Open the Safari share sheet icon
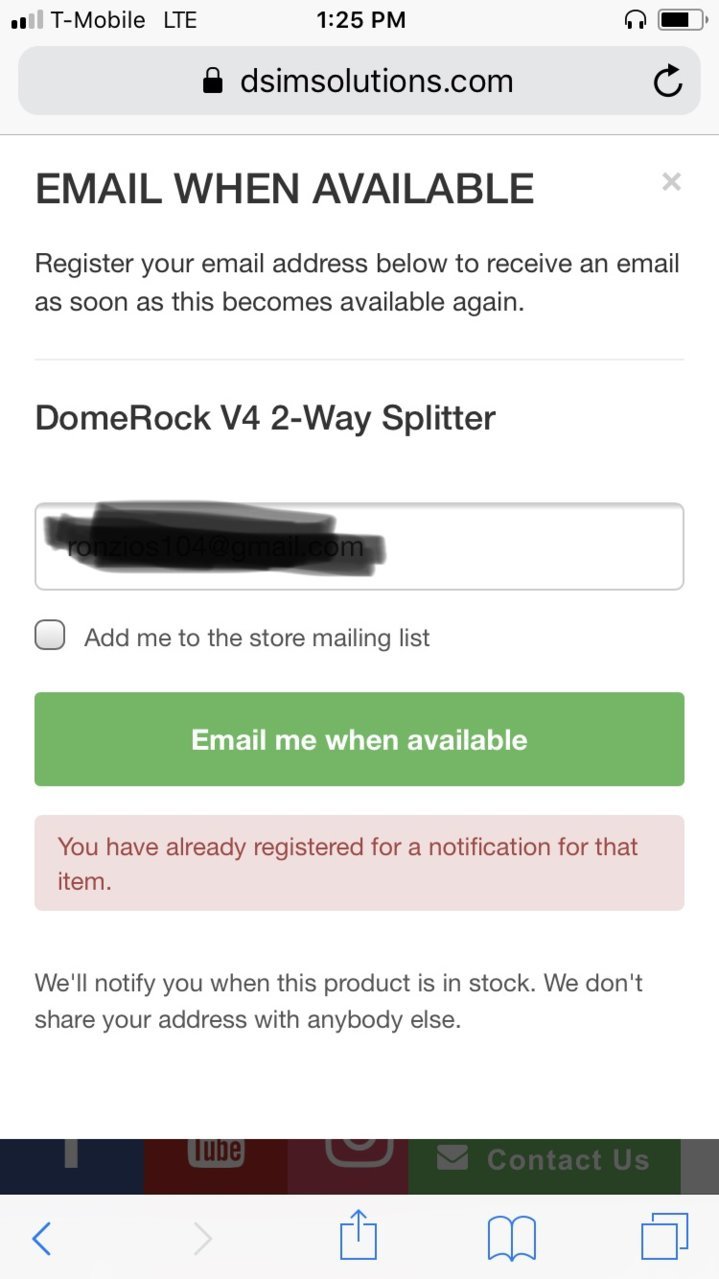Image resolution: width=719 pixels, height=1279 pixels. [358, 1235]
